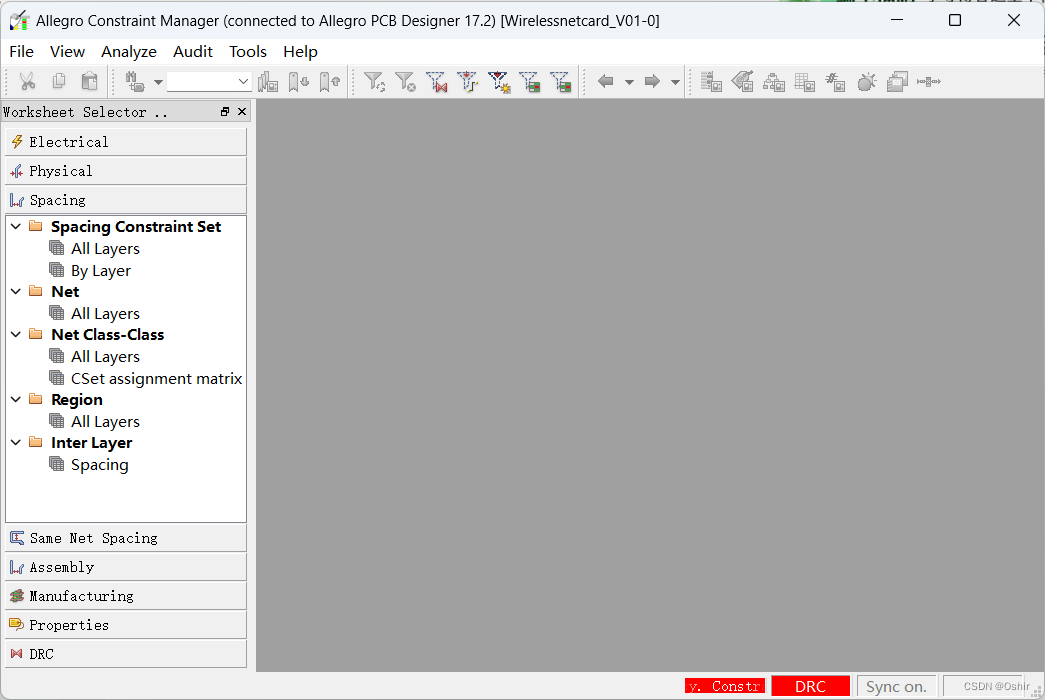1045x700 pixels.
Task: Open the Same Net Spacing section
Action: click(x=125, y=538)
